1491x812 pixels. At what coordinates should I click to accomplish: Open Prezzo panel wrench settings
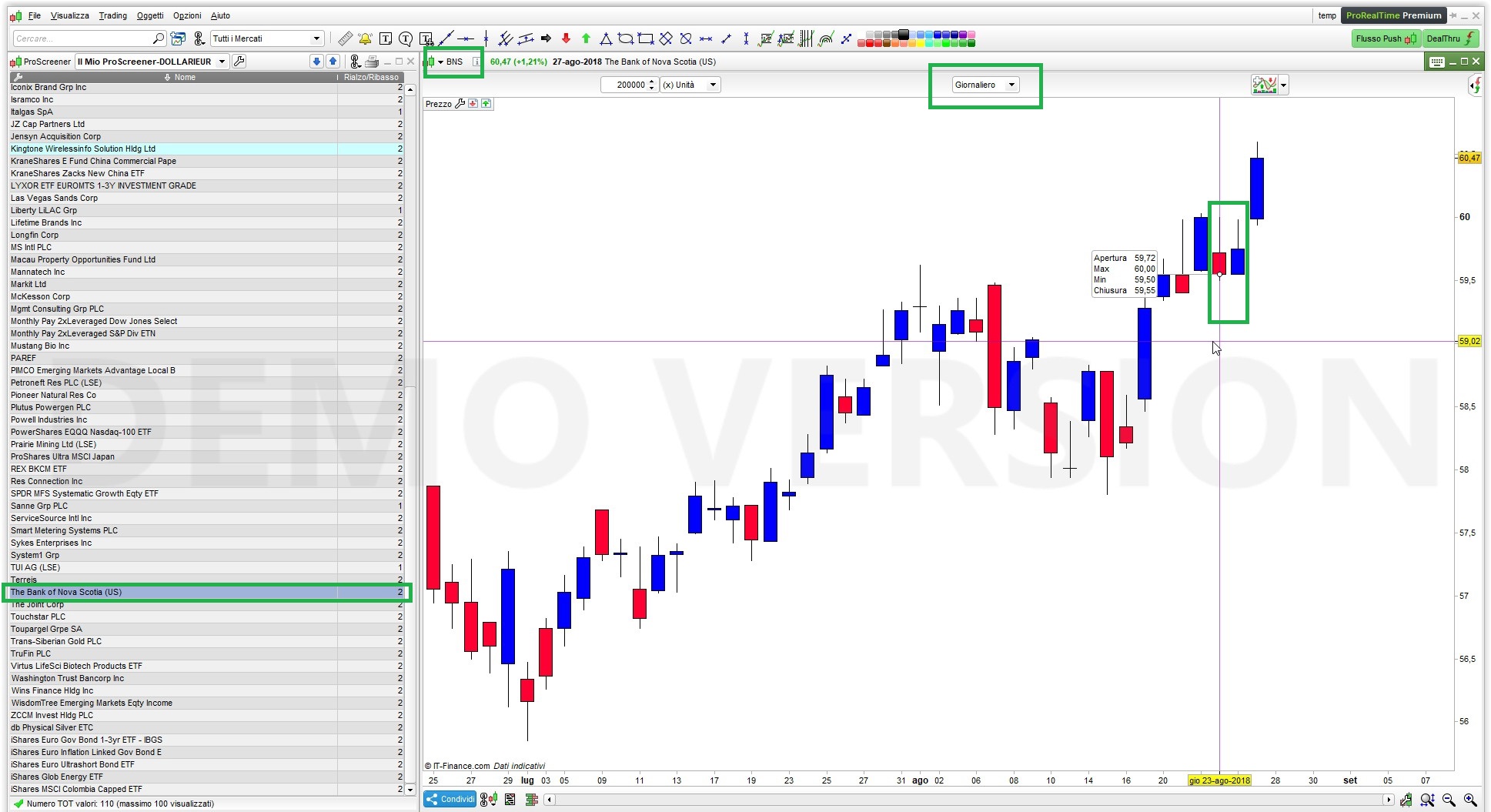point(460,104)
